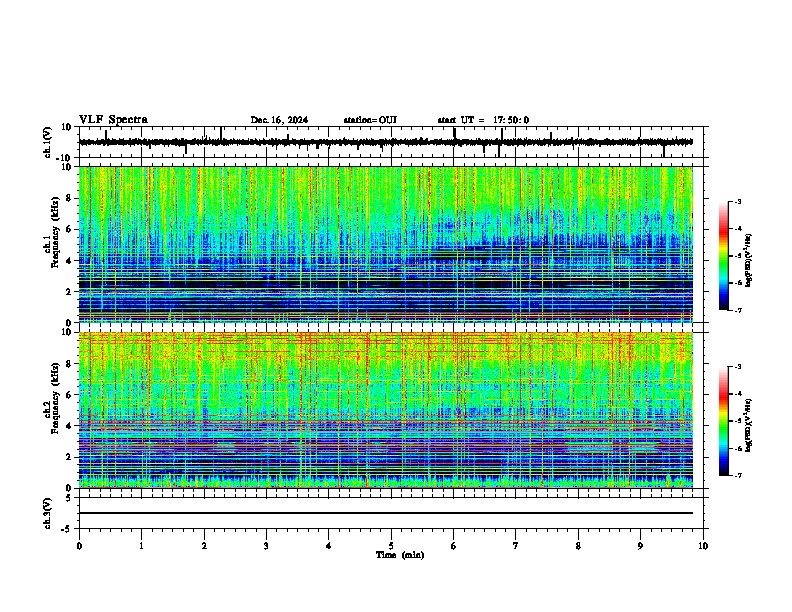Image resolution: width=792 pixels, height=612 pixels.
Task: Click the "4" kHz tick on ch.1 spectrogram
Action: (69, 261)
